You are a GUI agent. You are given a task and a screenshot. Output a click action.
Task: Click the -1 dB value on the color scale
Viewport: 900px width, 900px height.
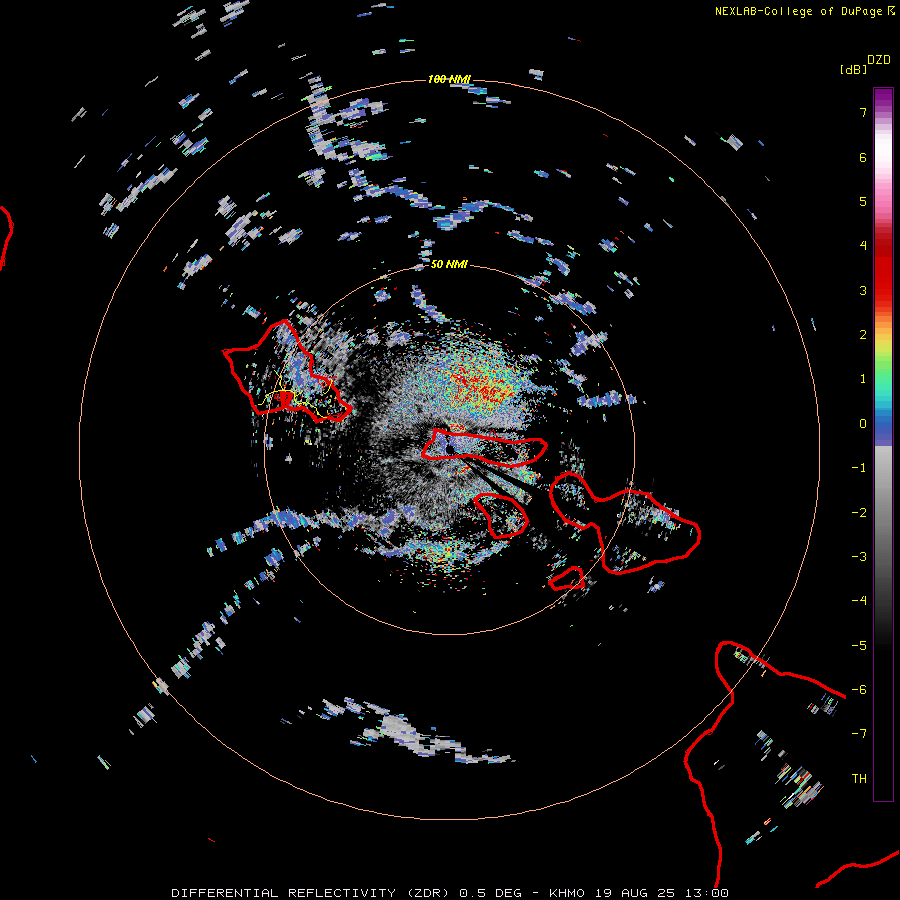pyautogui.click(x=859, y=468)
